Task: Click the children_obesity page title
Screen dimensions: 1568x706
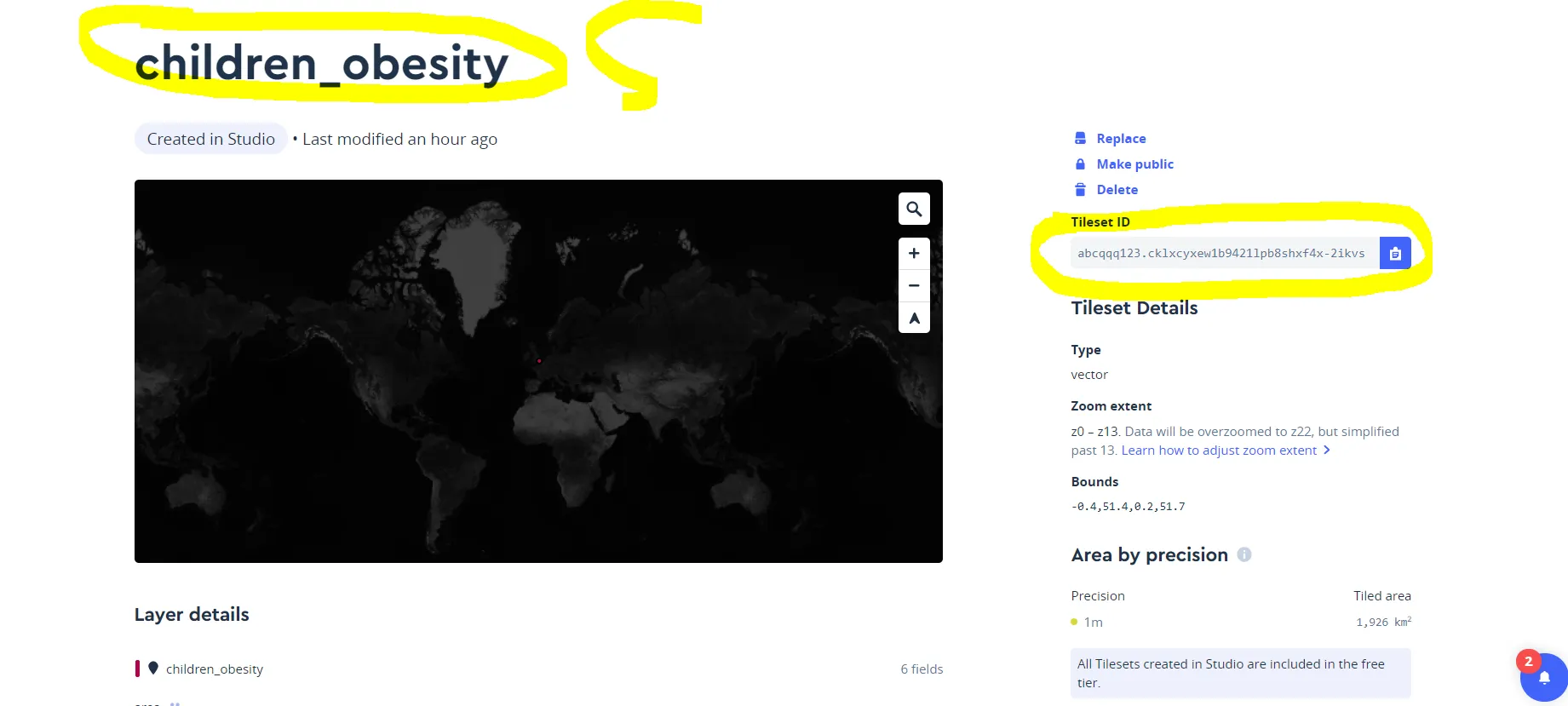Action: point(321,63)
